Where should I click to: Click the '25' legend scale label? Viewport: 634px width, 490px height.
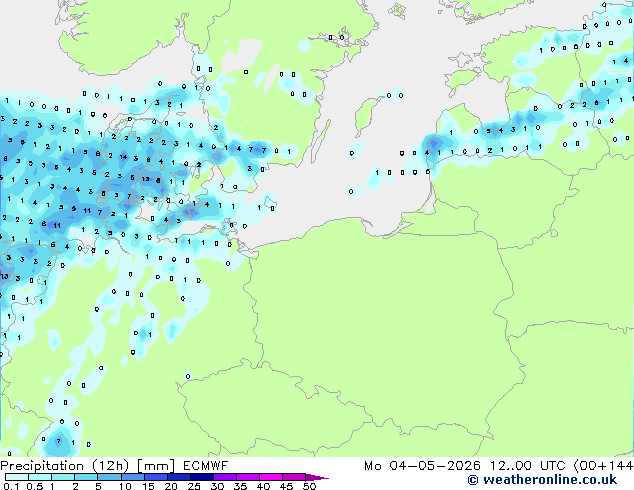point(194,486)
